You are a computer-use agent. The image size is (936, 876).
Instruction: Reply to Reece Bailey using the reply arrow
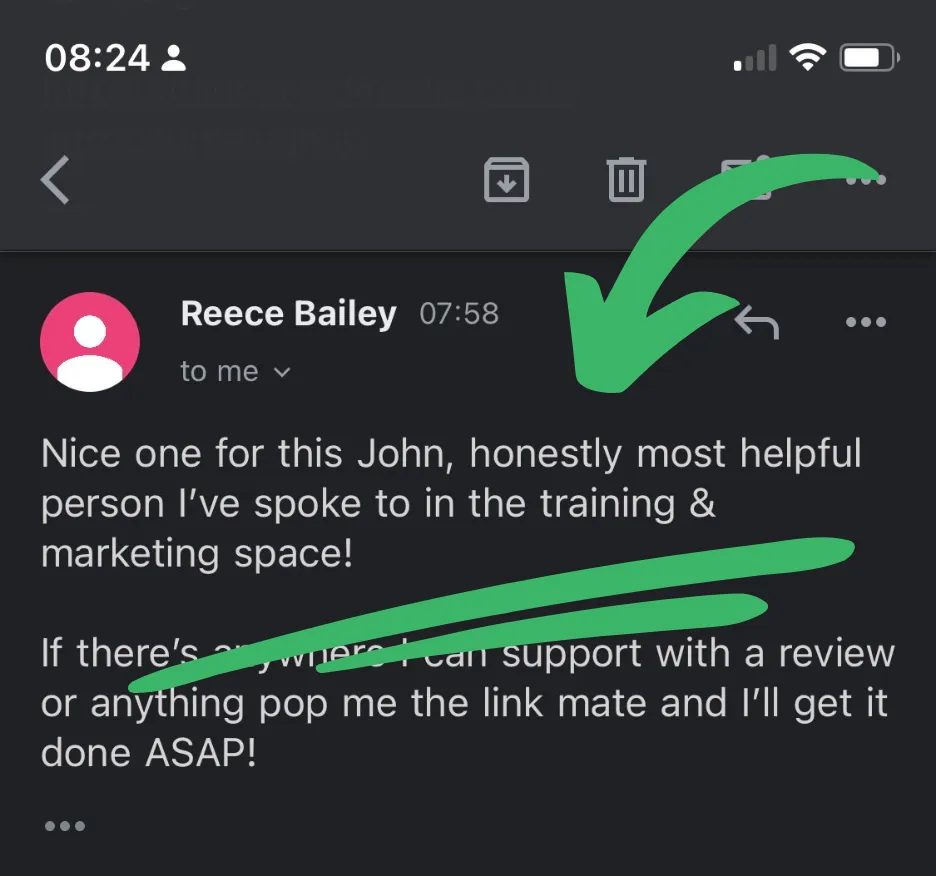756,322
